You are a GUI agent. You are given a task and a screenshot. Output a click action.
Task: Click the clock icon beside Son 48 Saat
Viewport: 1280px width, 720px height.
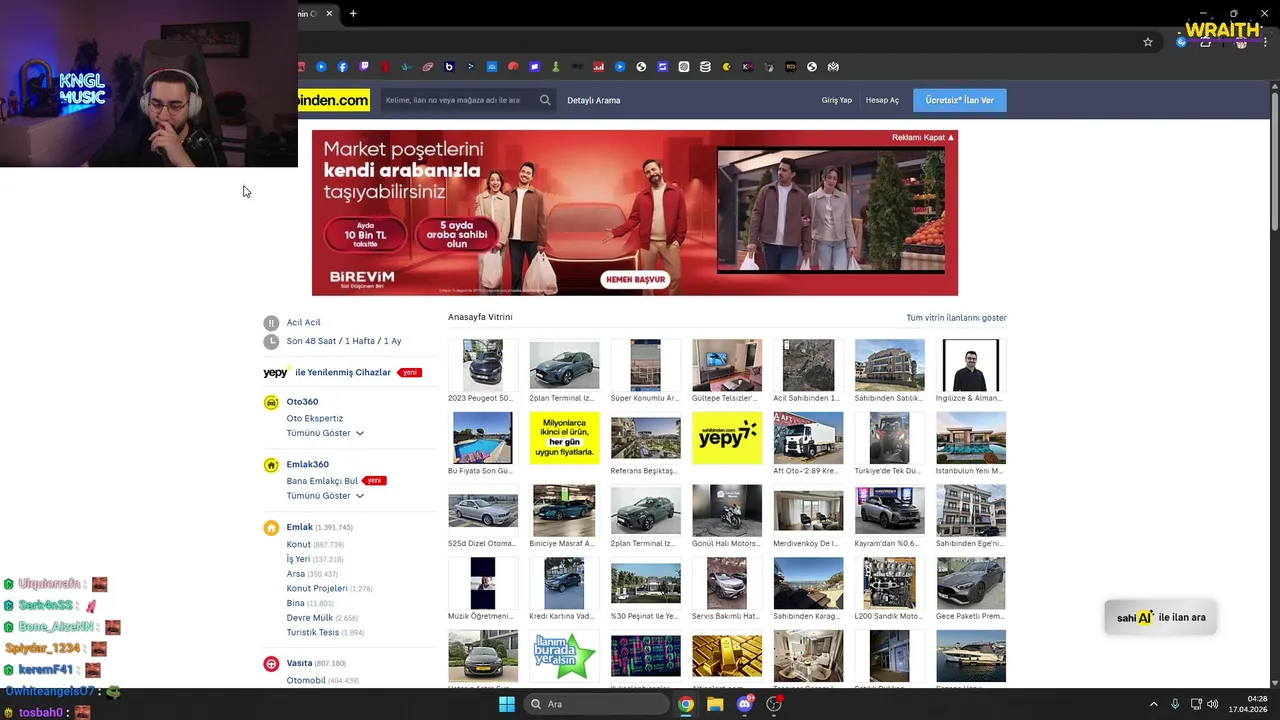[x=271, y=342]
